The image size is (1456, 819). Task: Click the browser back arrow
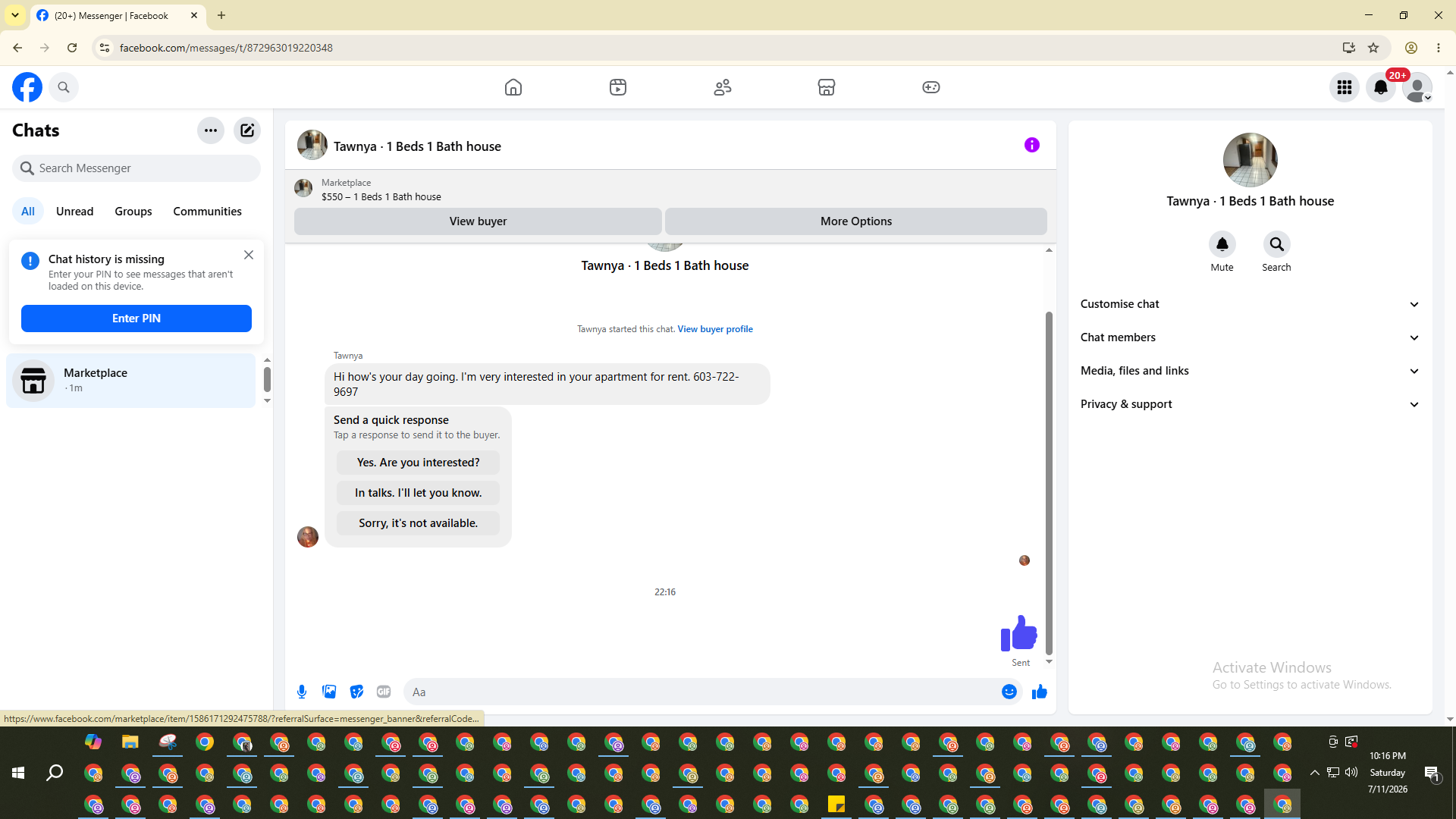coord(17,48)
